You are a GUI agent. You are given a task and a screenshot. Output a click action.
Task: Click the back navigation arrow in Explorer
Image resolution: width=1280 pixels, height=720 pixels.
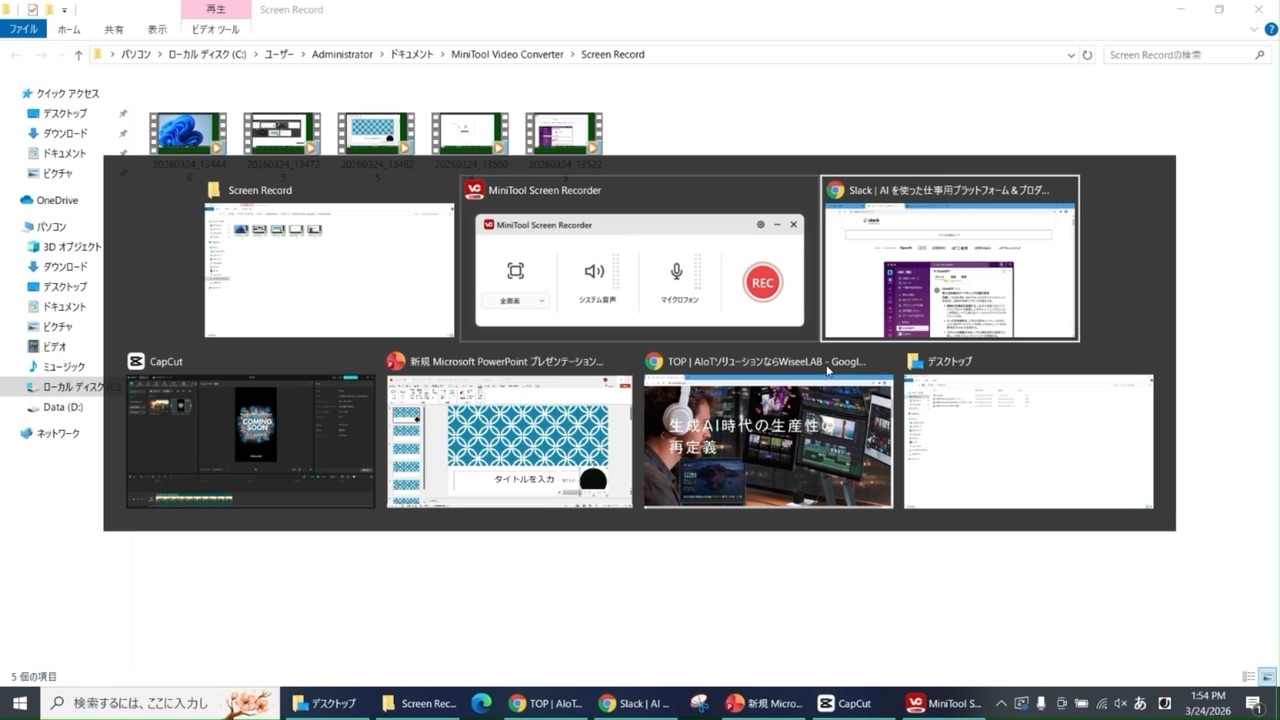16,55
